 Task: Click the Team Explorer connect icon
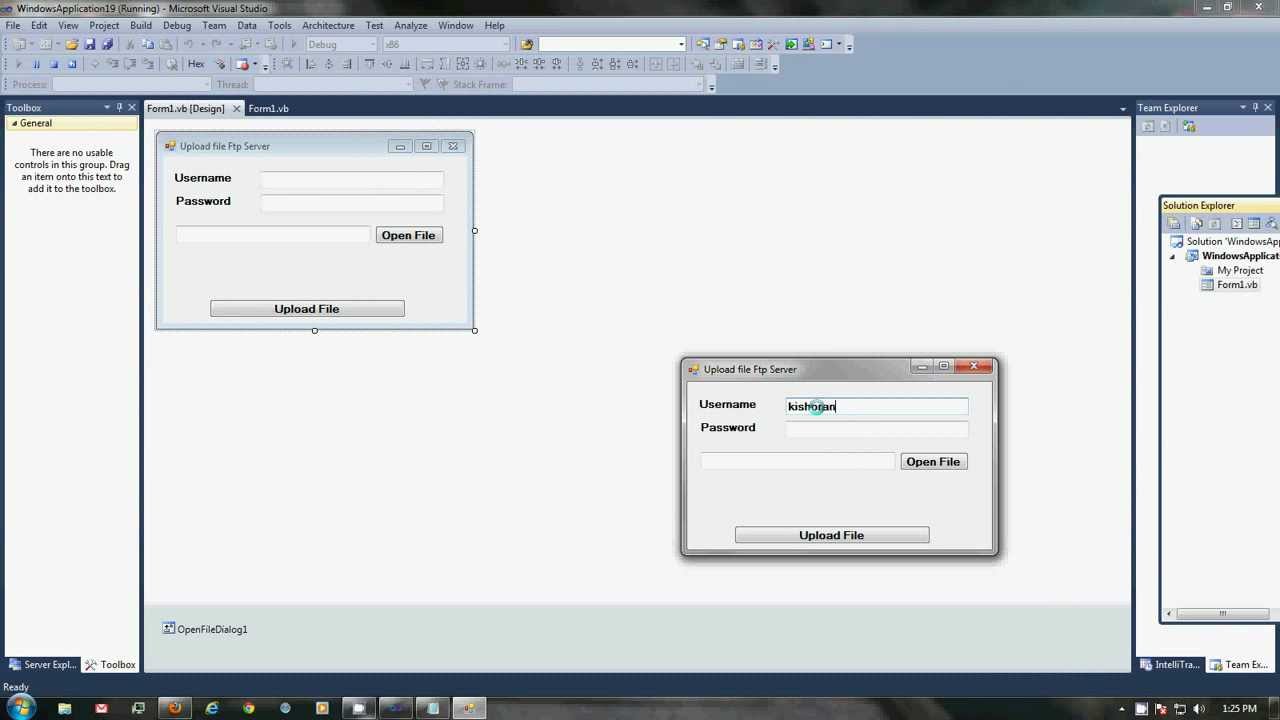point(1189,126)
